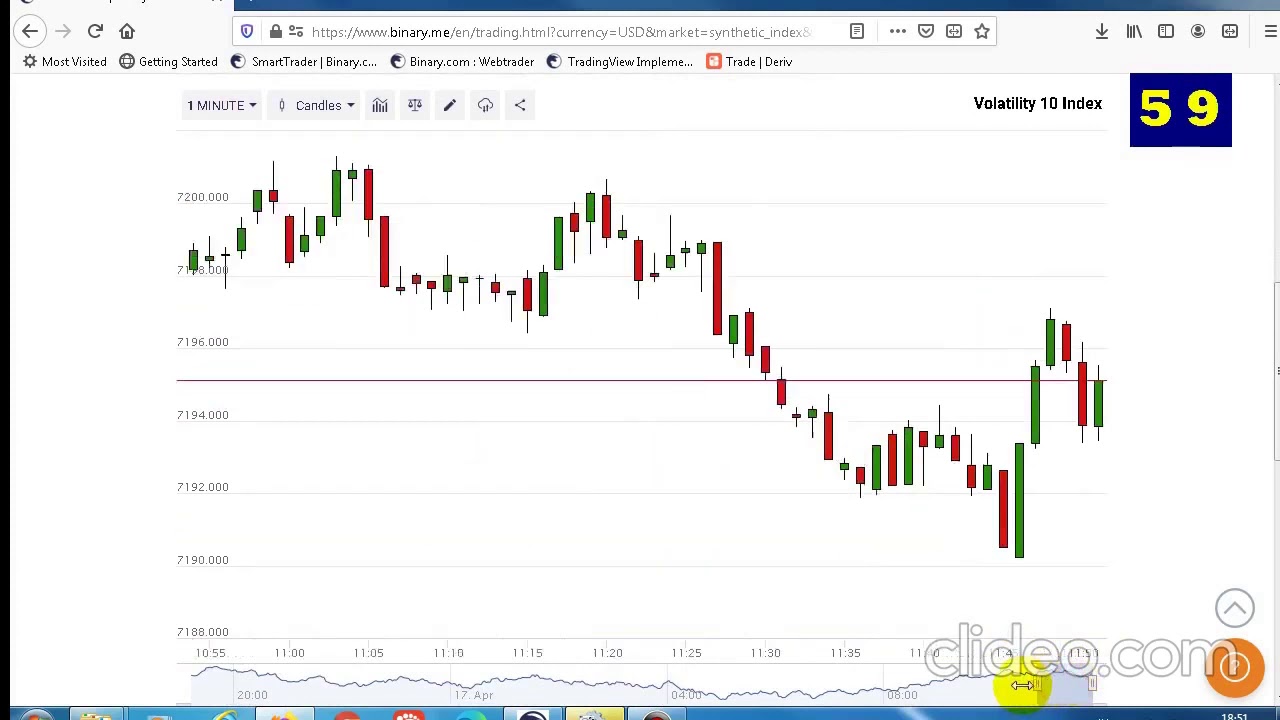Open page actions three-dot menu
Viewport: 1280px width, 720px height.
[x=898, y=32]
